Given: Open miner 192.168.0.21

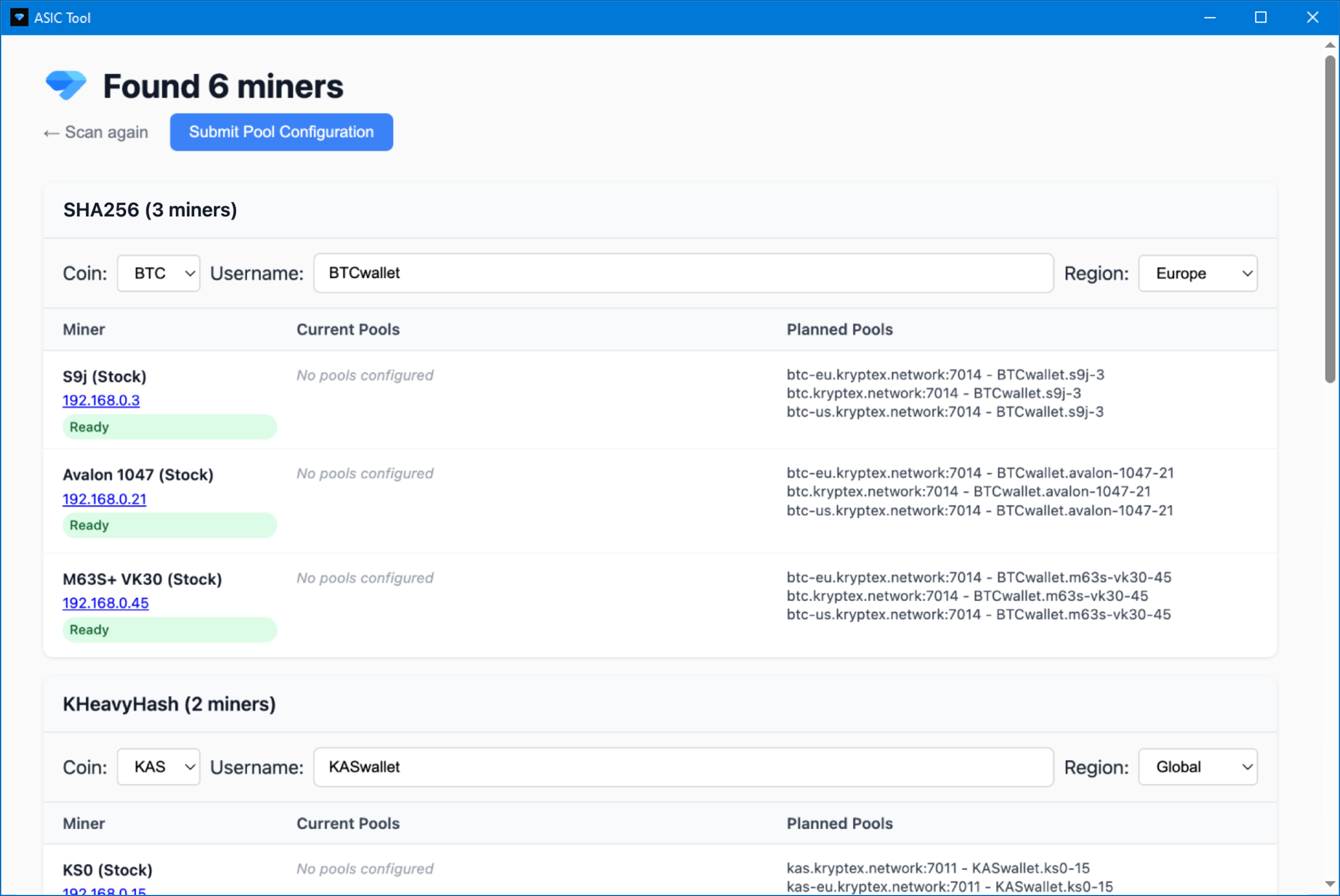Looking at the screenshot, I should tap(104, 498).
